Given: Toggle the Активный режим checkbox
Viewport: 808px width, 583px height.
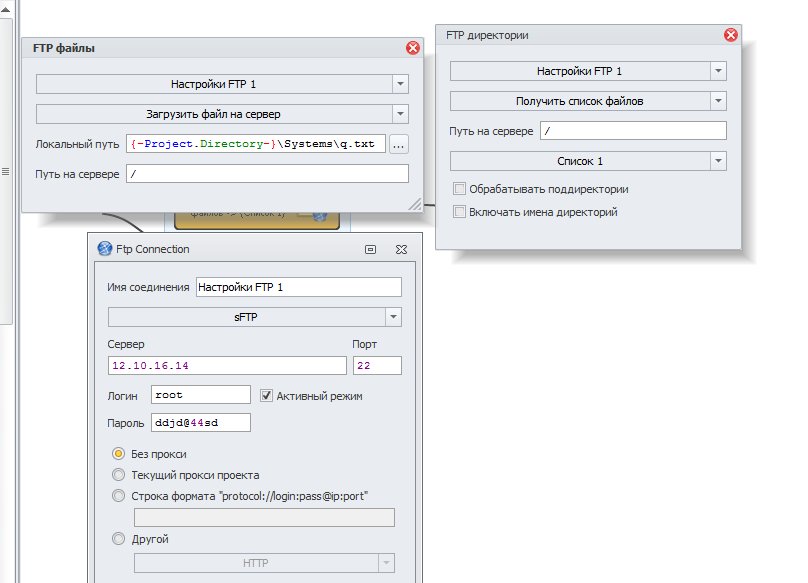Looking at the screenshot, I should point(266,395).
